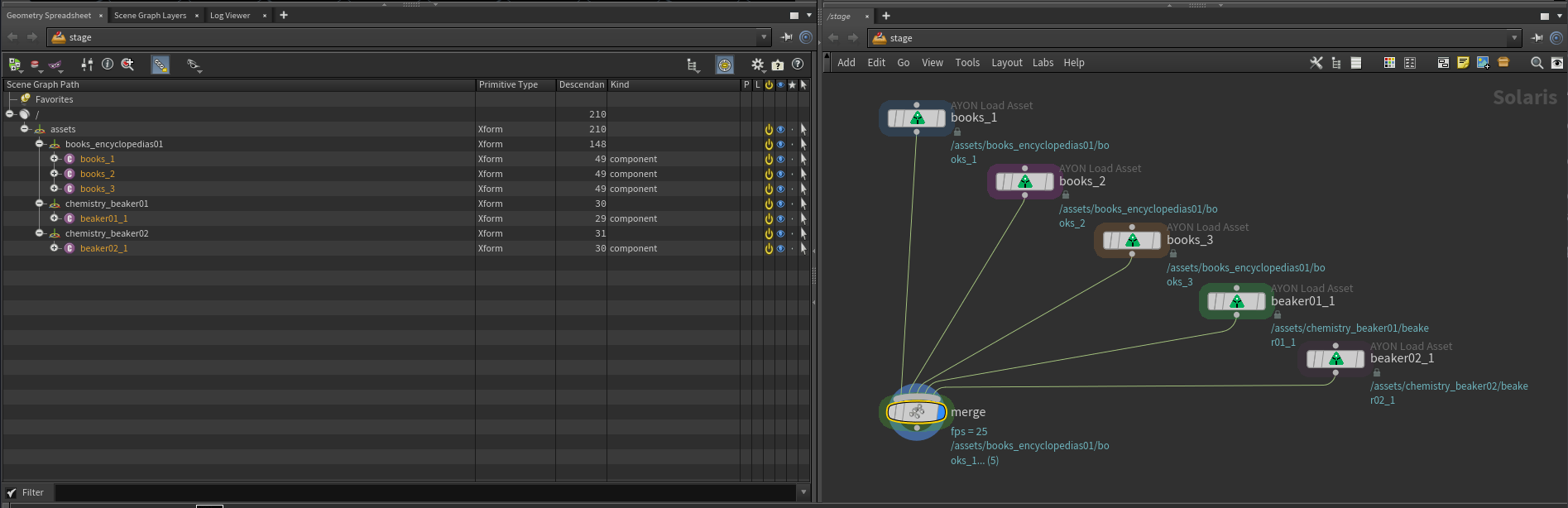1568x508 pixels.
Task: Click the books_3 AYON Load Asset node
Action: tap(1131, 241)
